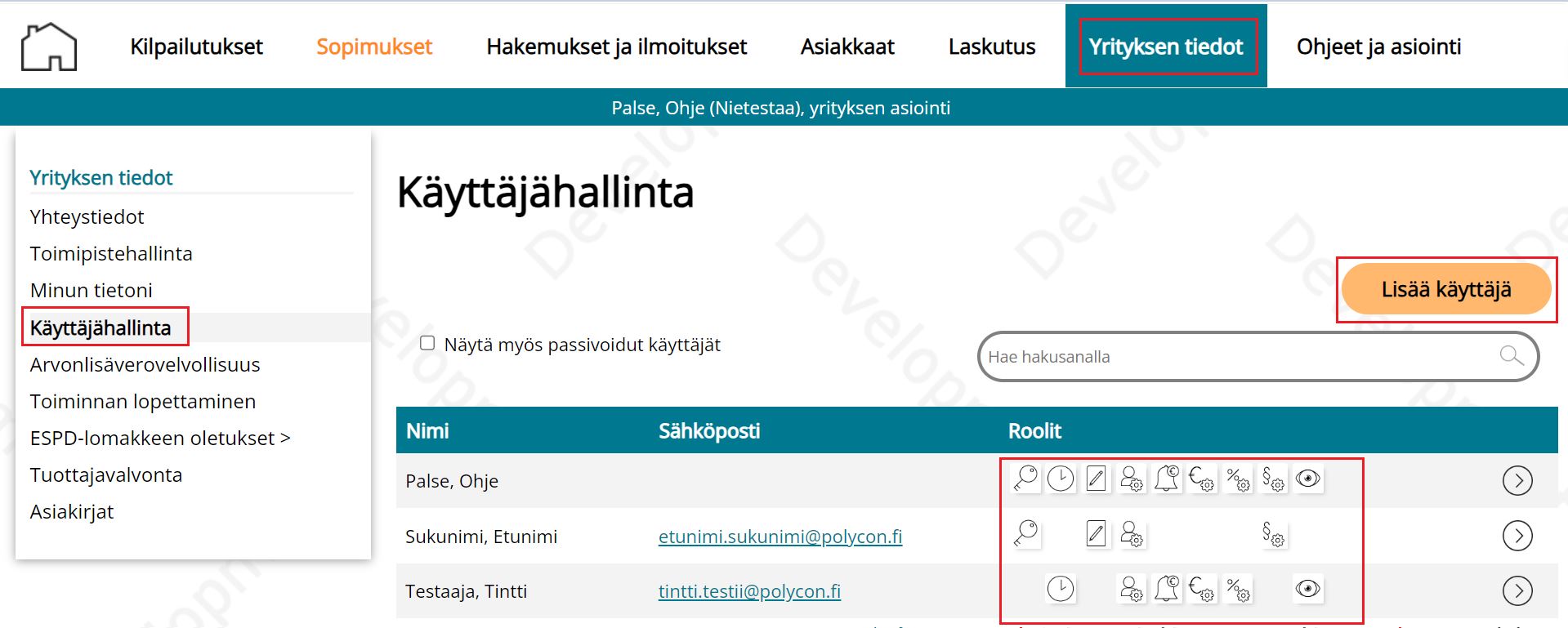The image size is (1568, 628).
Task: Open Palse, Ohje user details arrow
Action: (1517, 480)
